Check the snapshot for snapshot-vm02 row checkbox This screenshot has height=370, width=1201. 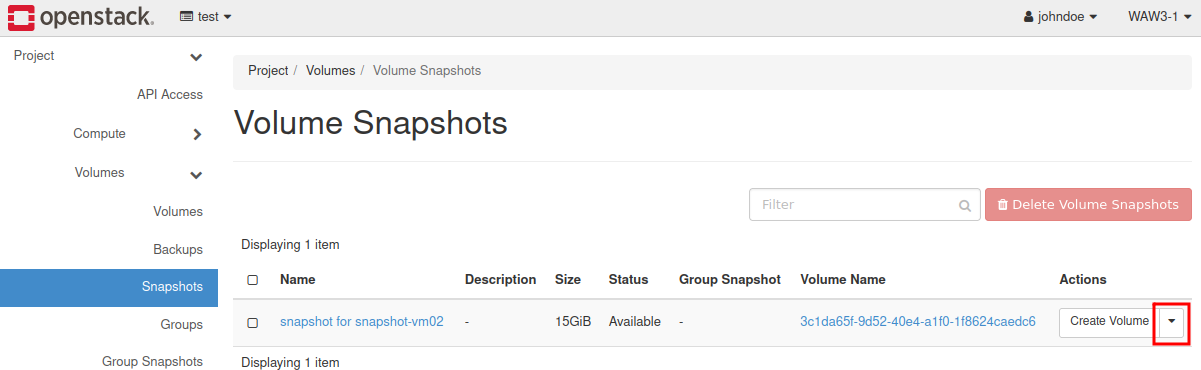coord(253,322)
